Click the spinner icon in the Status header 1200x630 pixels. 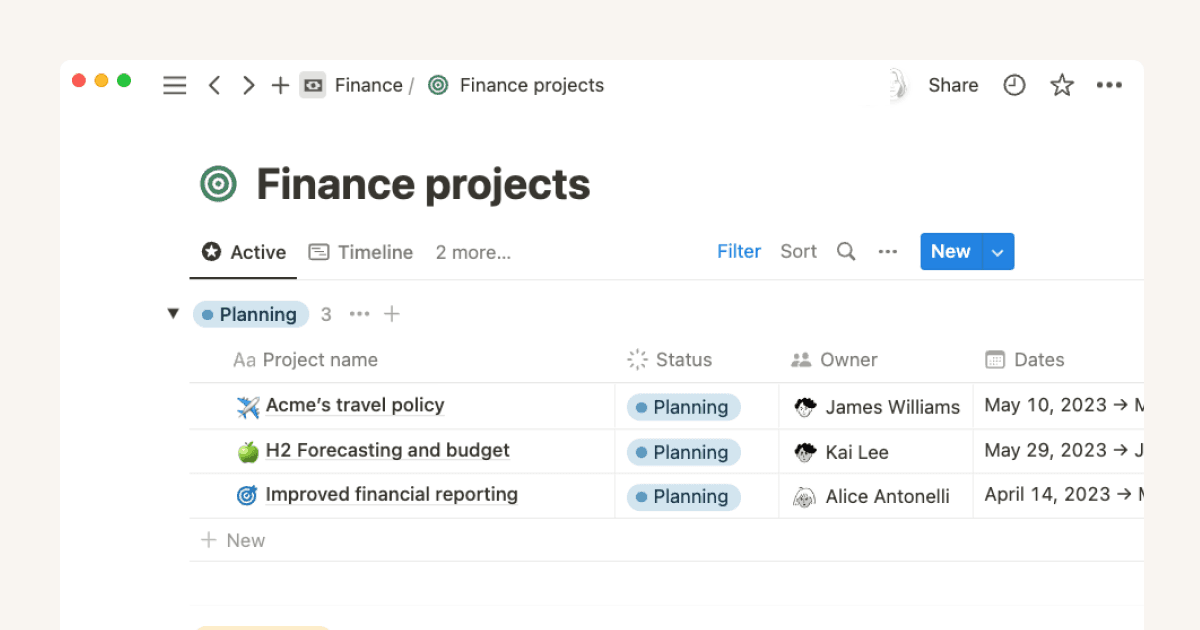(x=636, y=359)
